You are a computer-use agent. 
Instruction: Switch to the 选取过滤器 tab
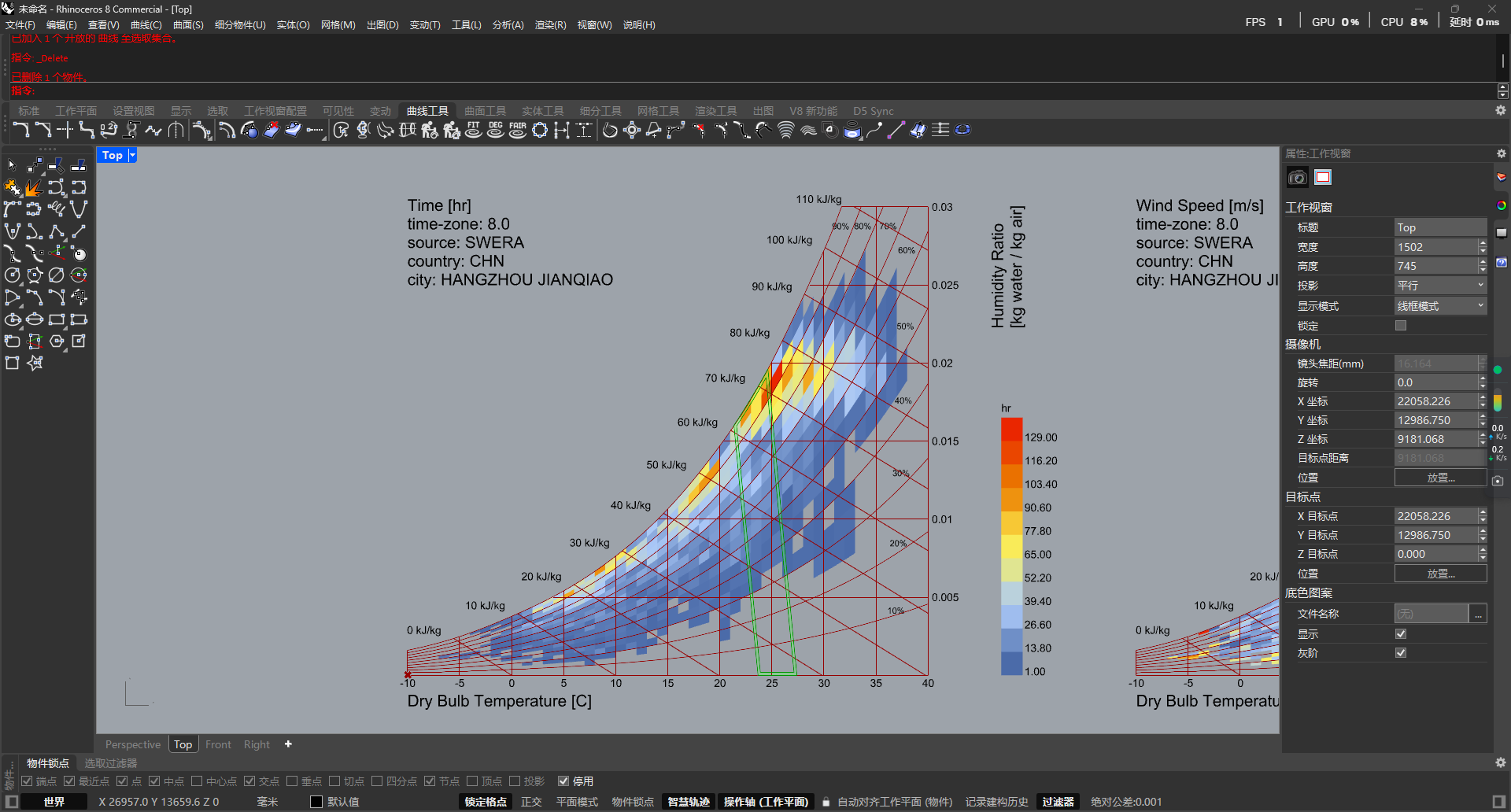click(x=111, y=763)
